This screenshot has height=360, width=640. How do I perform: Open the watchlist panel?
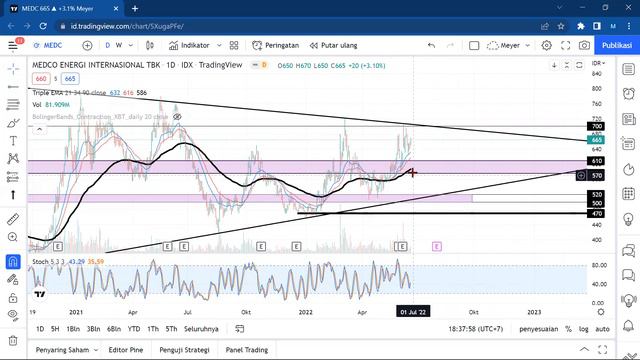629,69
